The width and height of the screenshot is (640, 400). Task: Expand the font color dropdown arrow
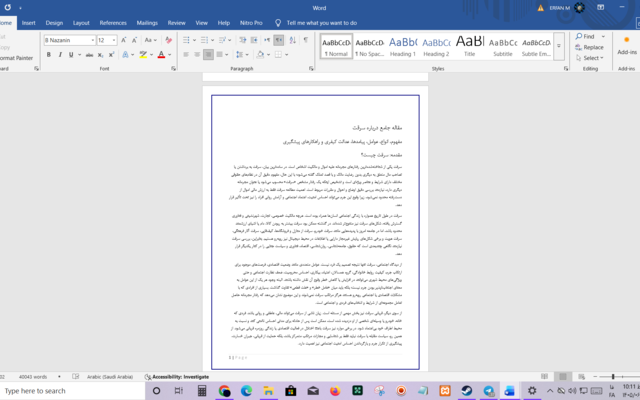click(x=170, y=55)
